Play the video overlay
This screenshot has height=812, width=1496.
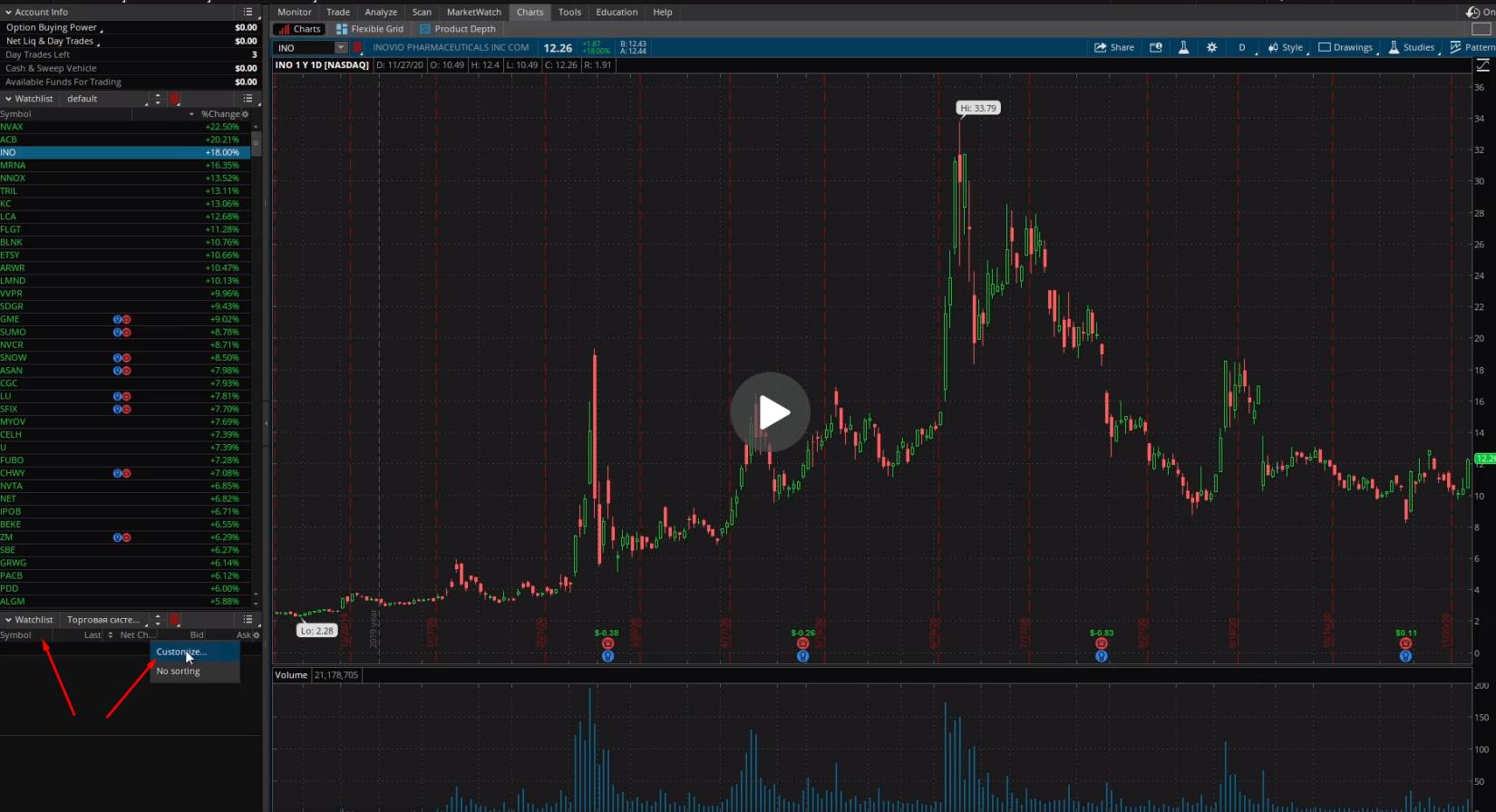[771, 412]
